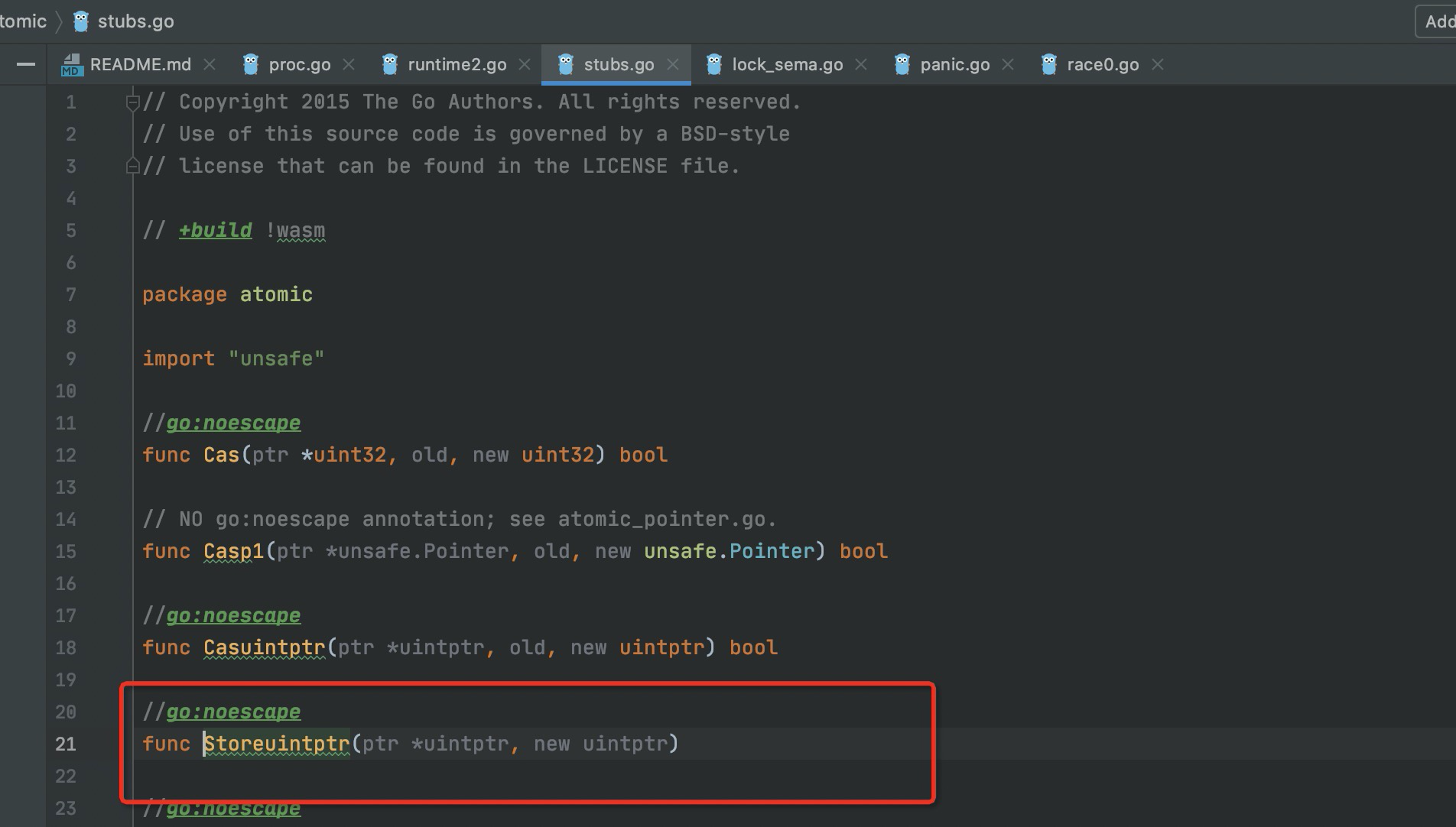The height and width of the screenshot is (827, 1456).
Task: Close the lock_sema.go tab
Action: pos(861,65)
